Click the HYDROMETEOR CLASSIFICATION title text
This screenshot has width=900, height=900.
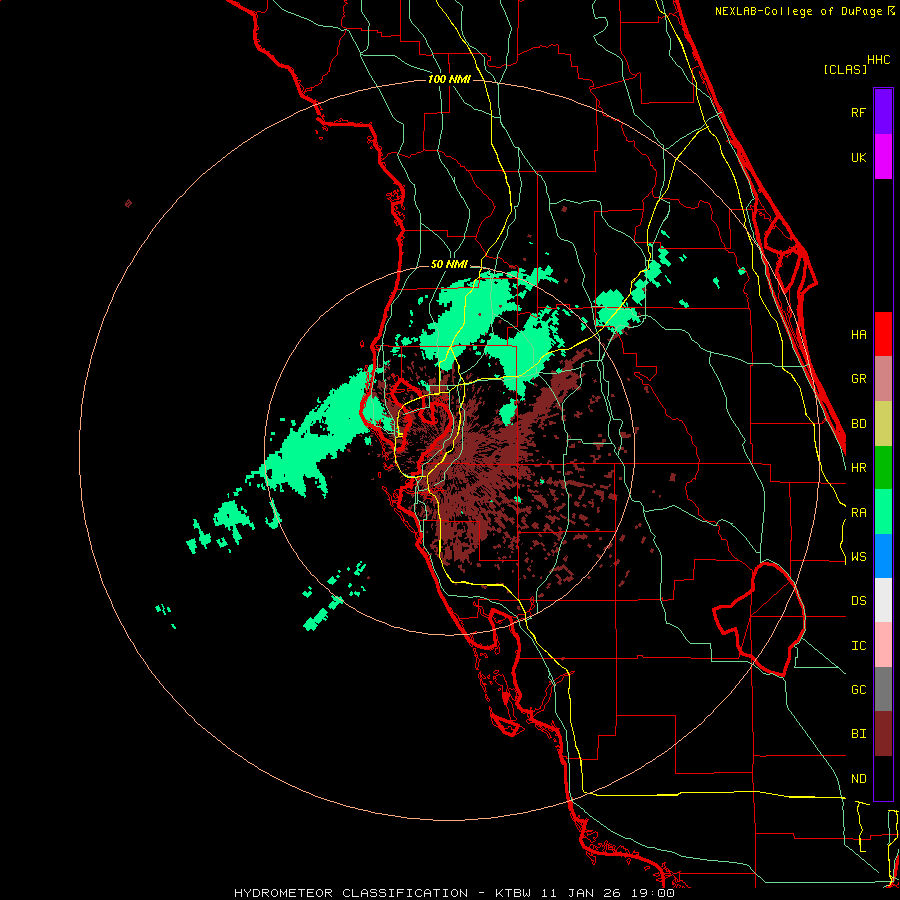pos(351,893)
